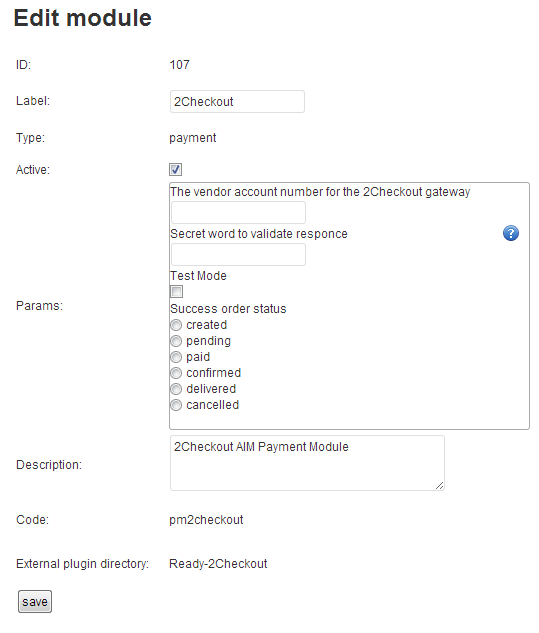This screenshot has width=539, height=633.
Task: Select the confirmed radio option
Action: 176,373
